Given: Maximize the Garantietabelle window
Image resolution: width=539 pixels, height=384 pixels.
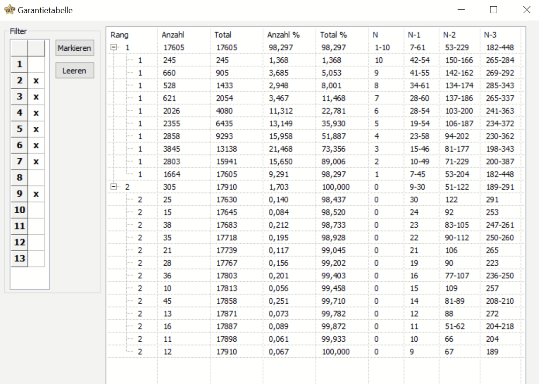Looking at the screenshot, I should tap(493, 10).
